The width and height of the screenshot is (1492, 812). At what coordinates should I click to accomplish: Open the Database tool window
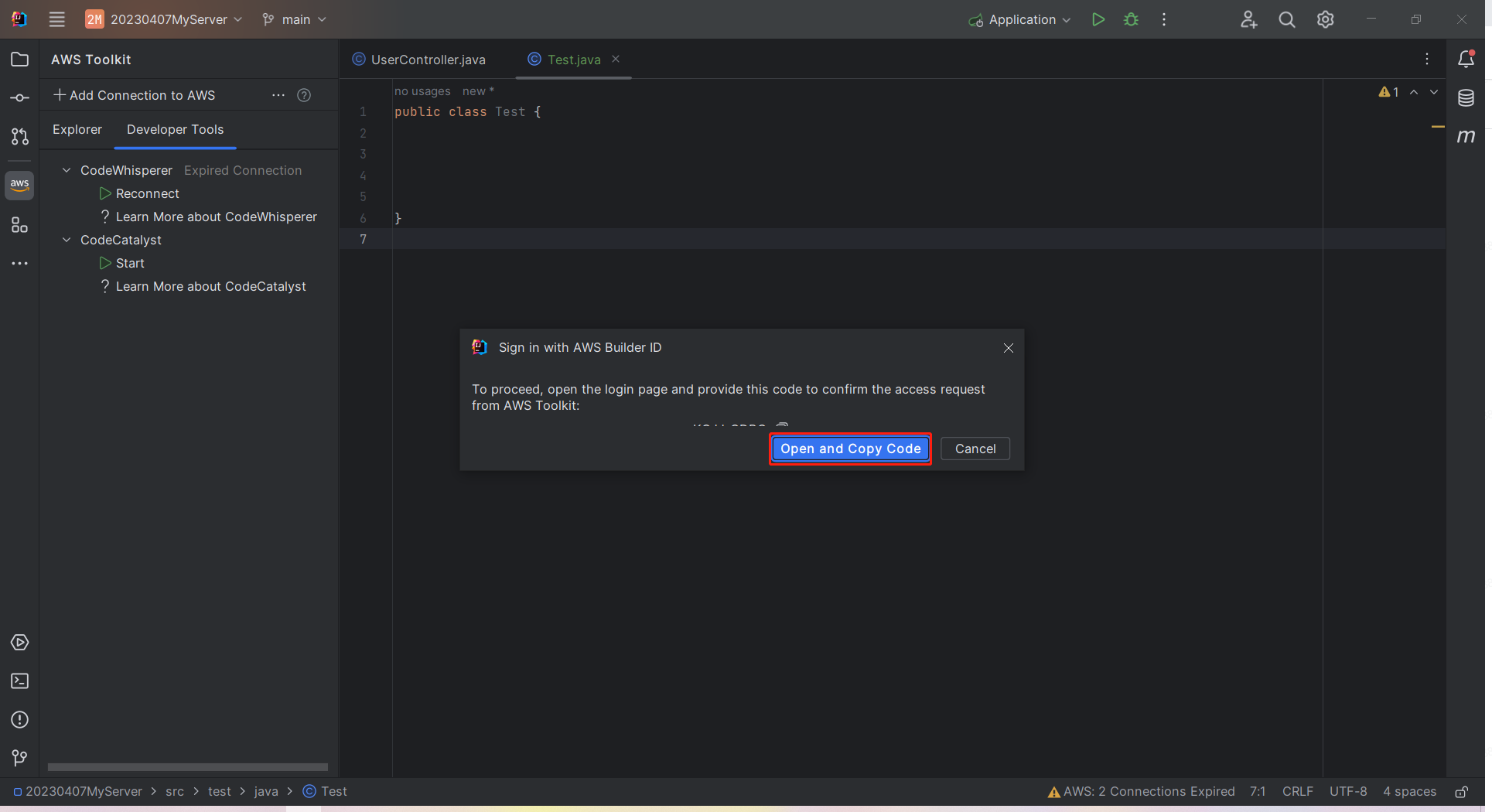point(1466,98)
